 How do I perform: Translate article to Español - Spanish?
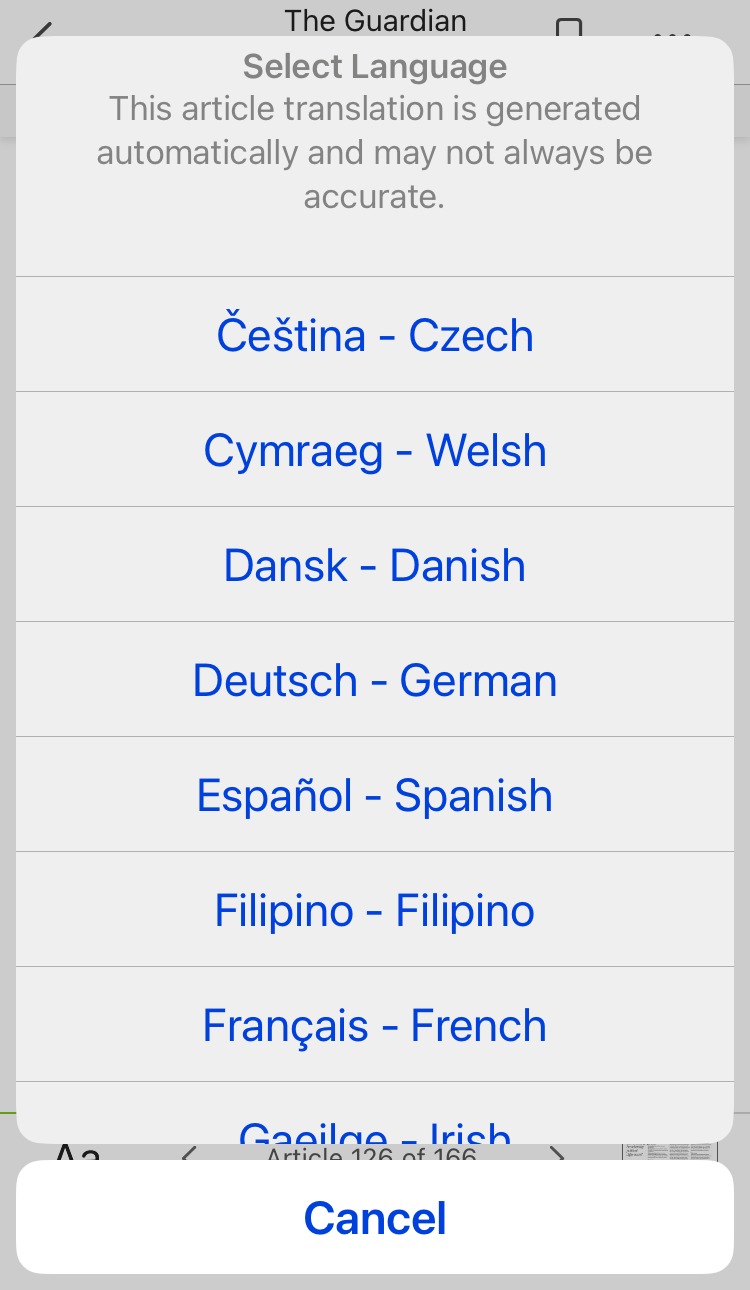tap(375, 795)
